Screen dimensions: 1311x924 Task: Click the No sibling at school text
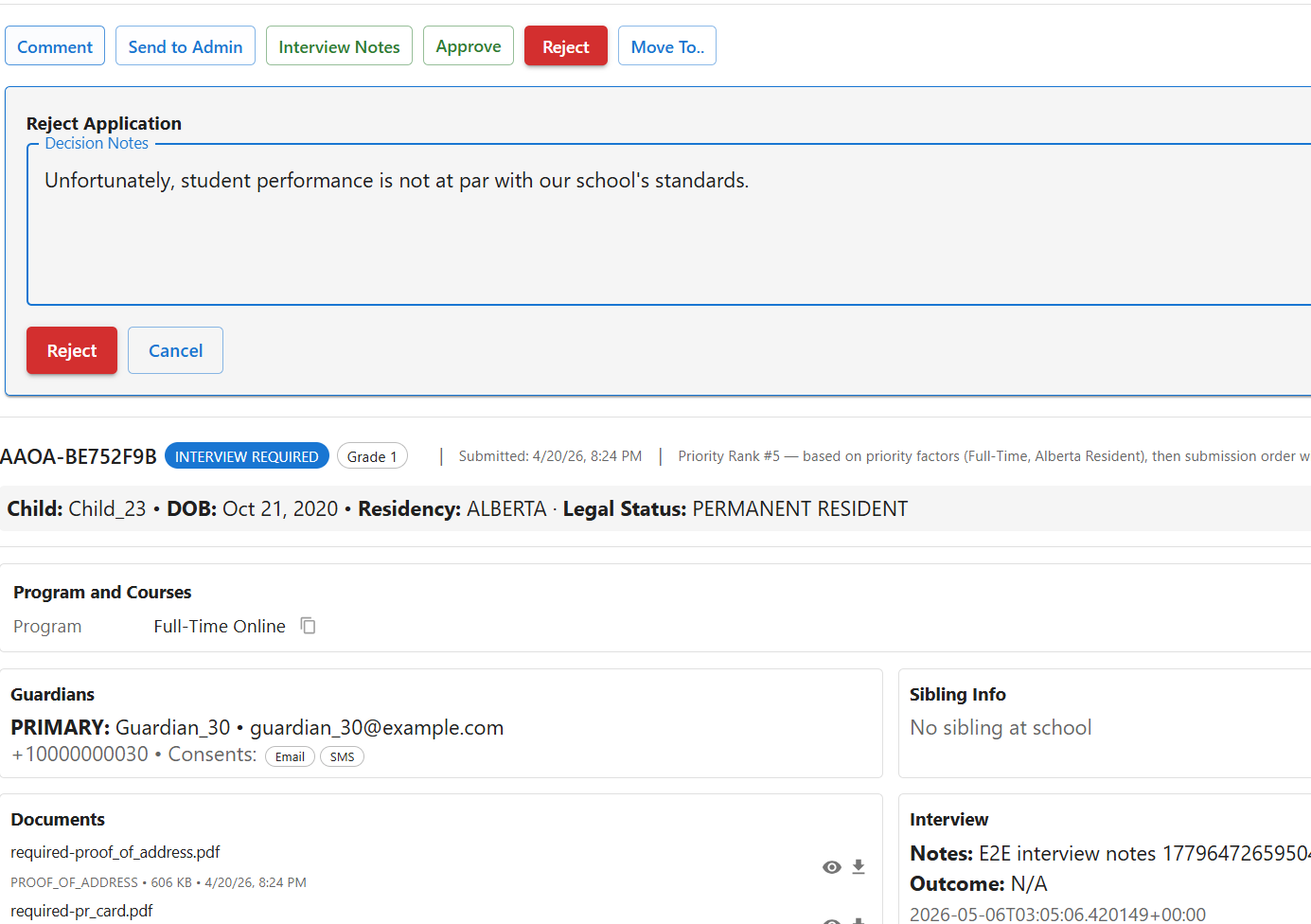(x=1001, y=727)
